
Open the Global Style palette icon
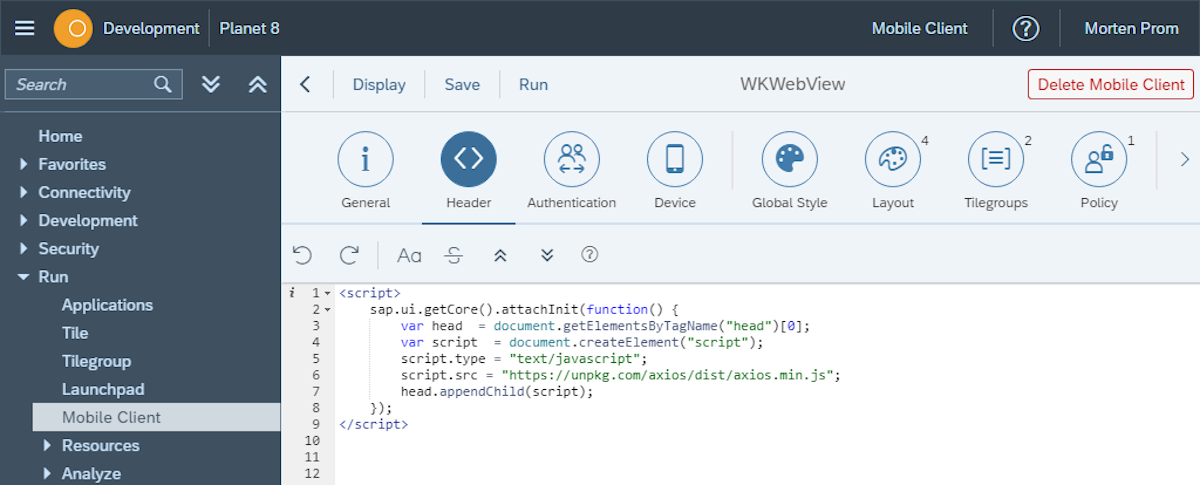point(790,159)
